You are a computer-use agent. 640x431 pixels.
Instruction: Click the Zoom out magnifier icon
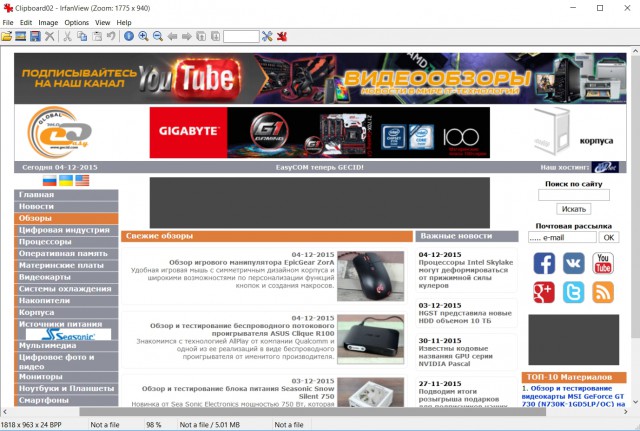(x=158, y=36)
